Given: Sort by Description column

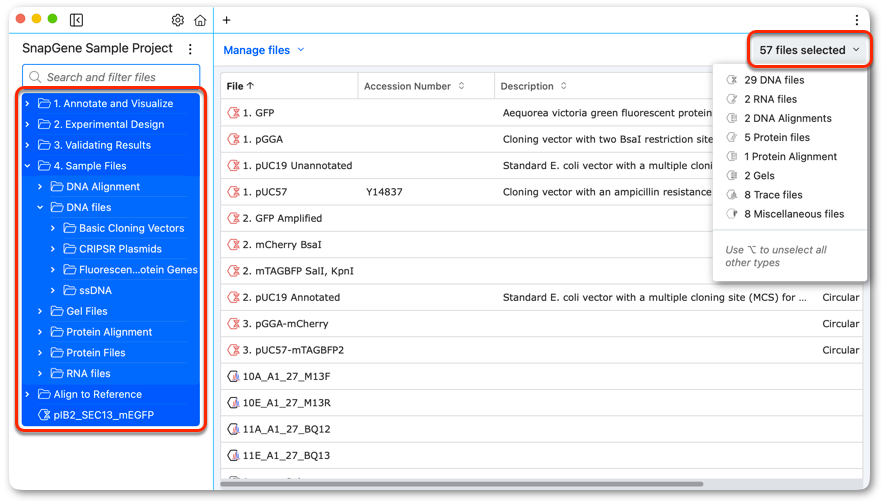Looking at the screenshot, I should pos(533,86).
